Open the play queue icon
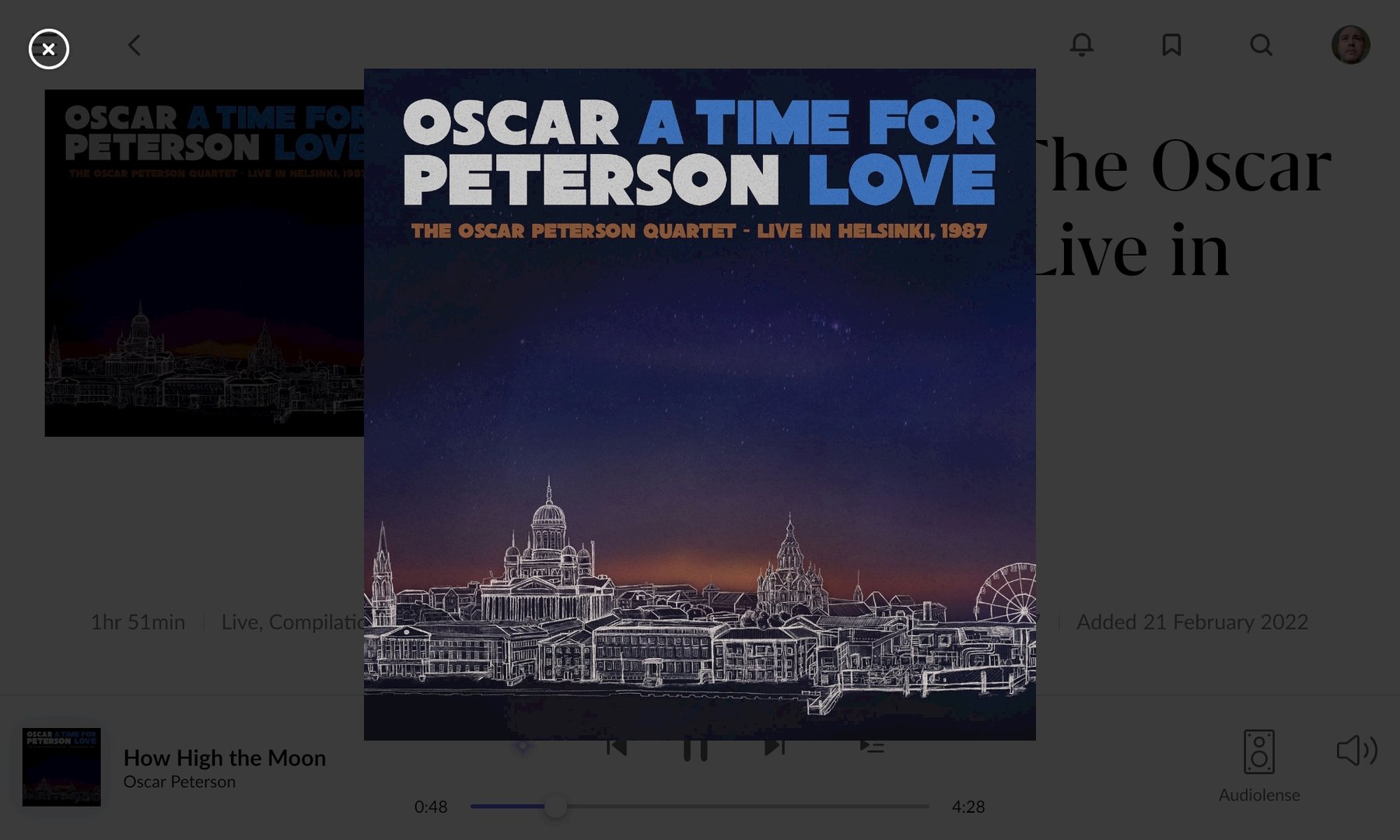The width and height of the screenshot is (1400, 840). point(872,747)
